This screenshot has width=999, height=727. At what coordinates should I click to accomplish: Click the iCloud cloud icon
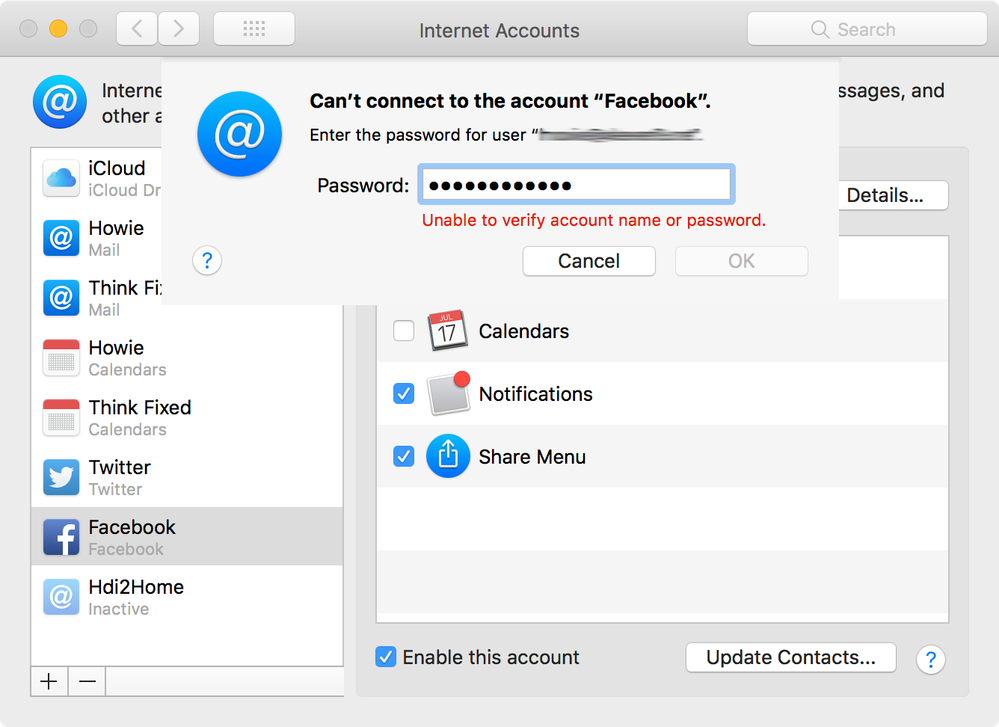point(61,178)
